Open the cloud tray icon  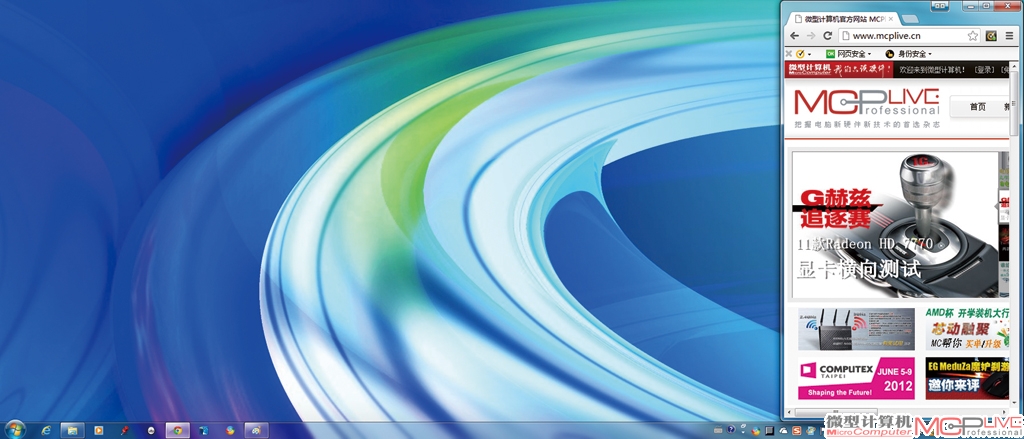783,431
